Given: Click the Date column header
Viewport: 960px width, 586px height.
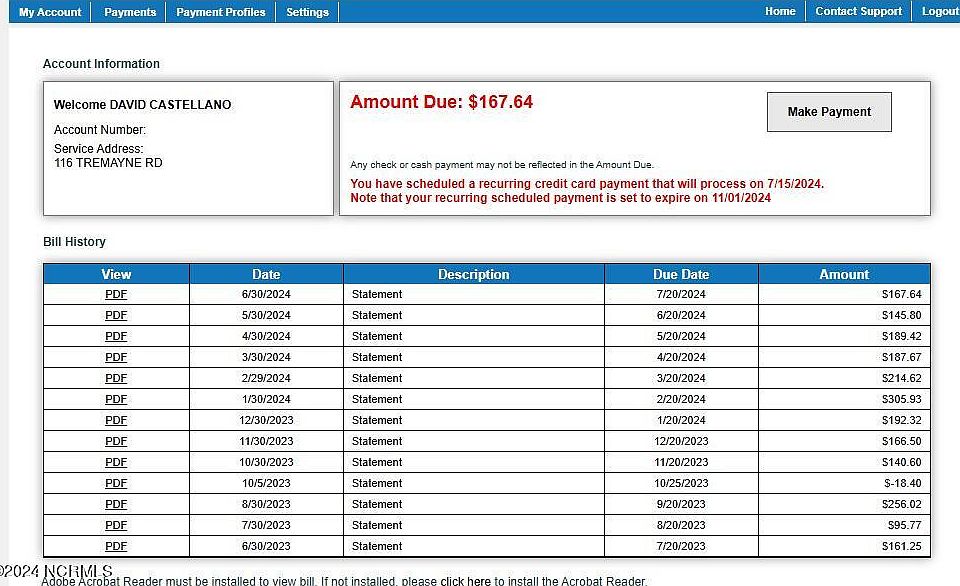Looking at the screenshot, I should [266, 274].
